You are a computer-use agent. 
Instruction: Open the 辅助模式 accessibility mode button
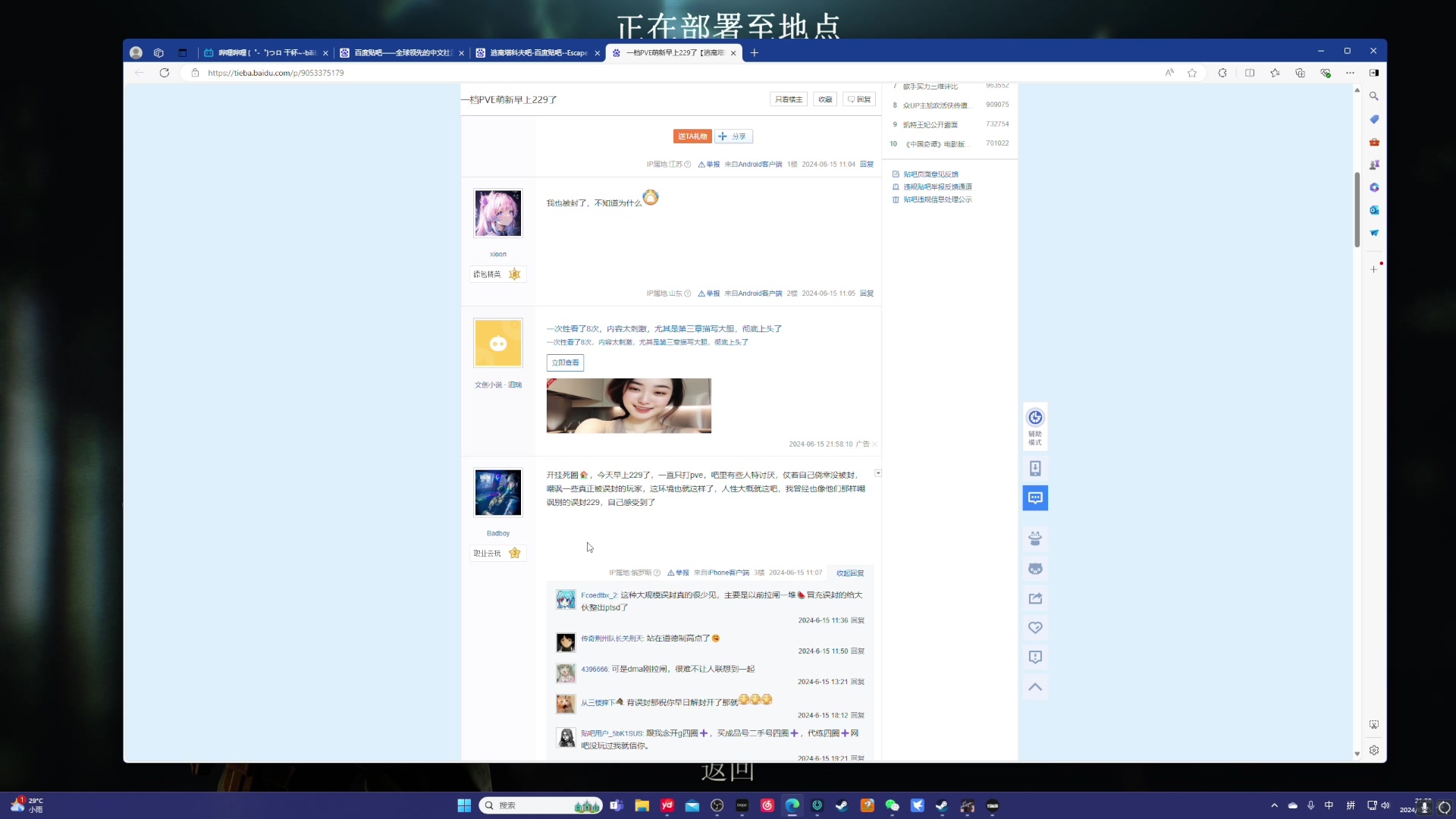click(1035, 426)
